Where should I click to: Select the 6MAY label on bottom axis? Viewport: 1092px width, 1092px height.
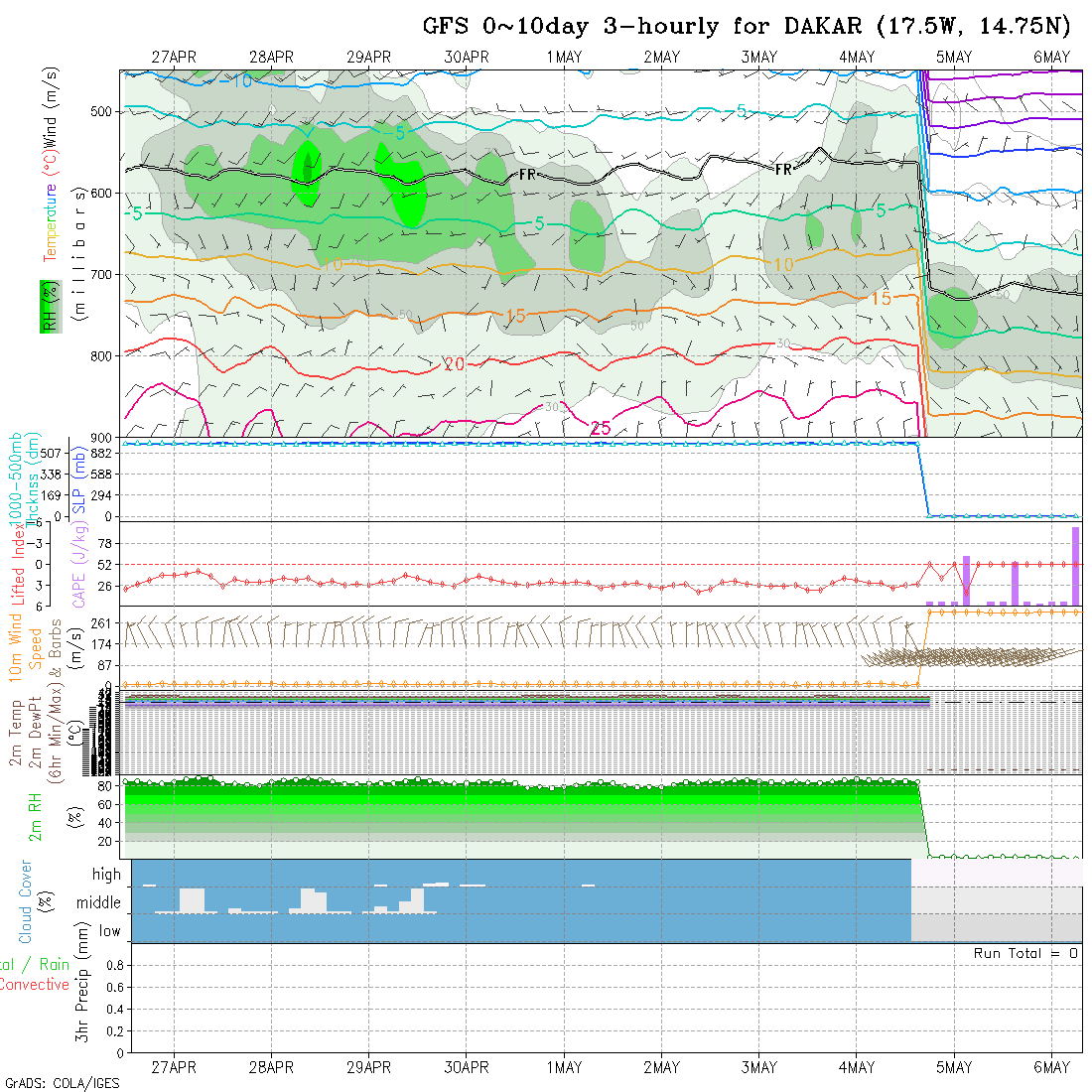1051,1067
